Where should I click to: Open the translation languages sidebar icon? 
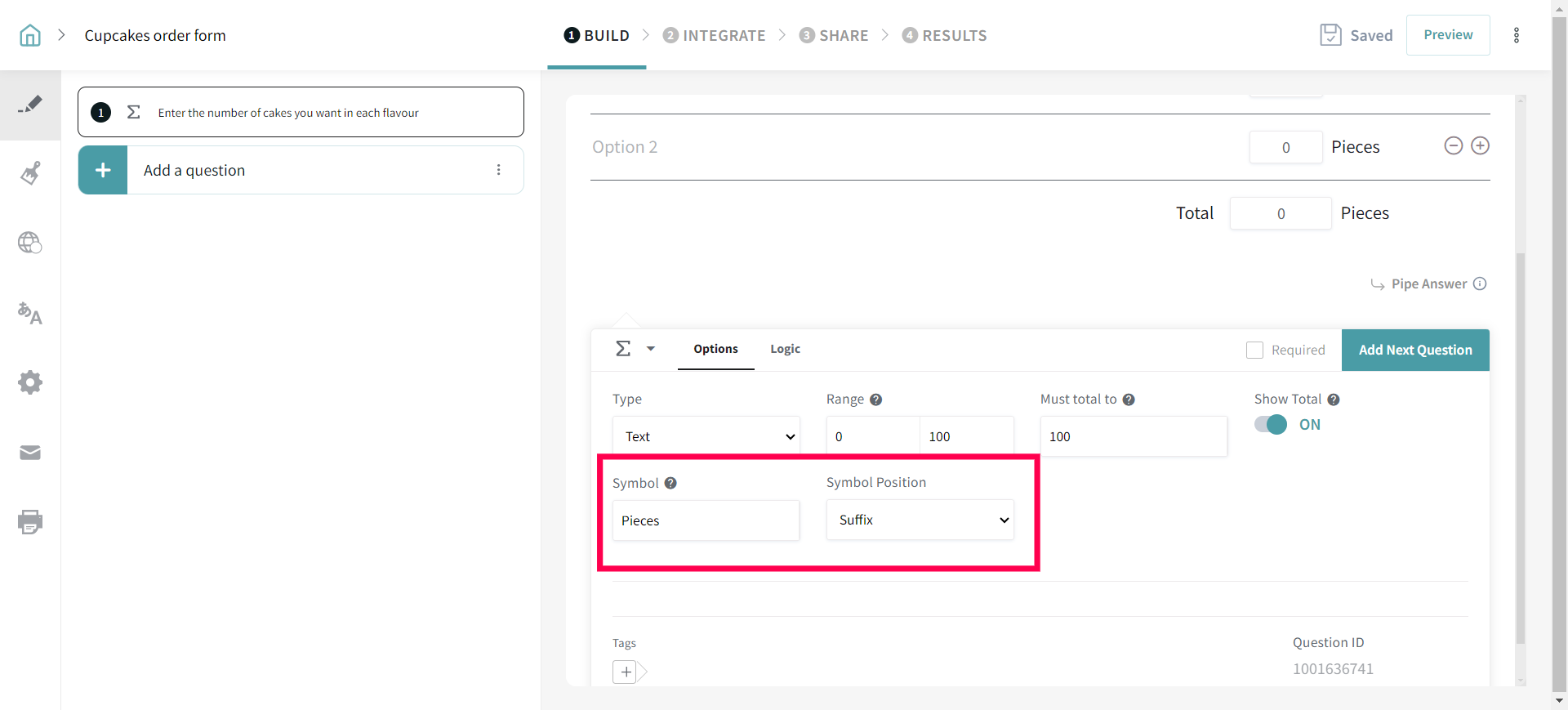(30, 313)
